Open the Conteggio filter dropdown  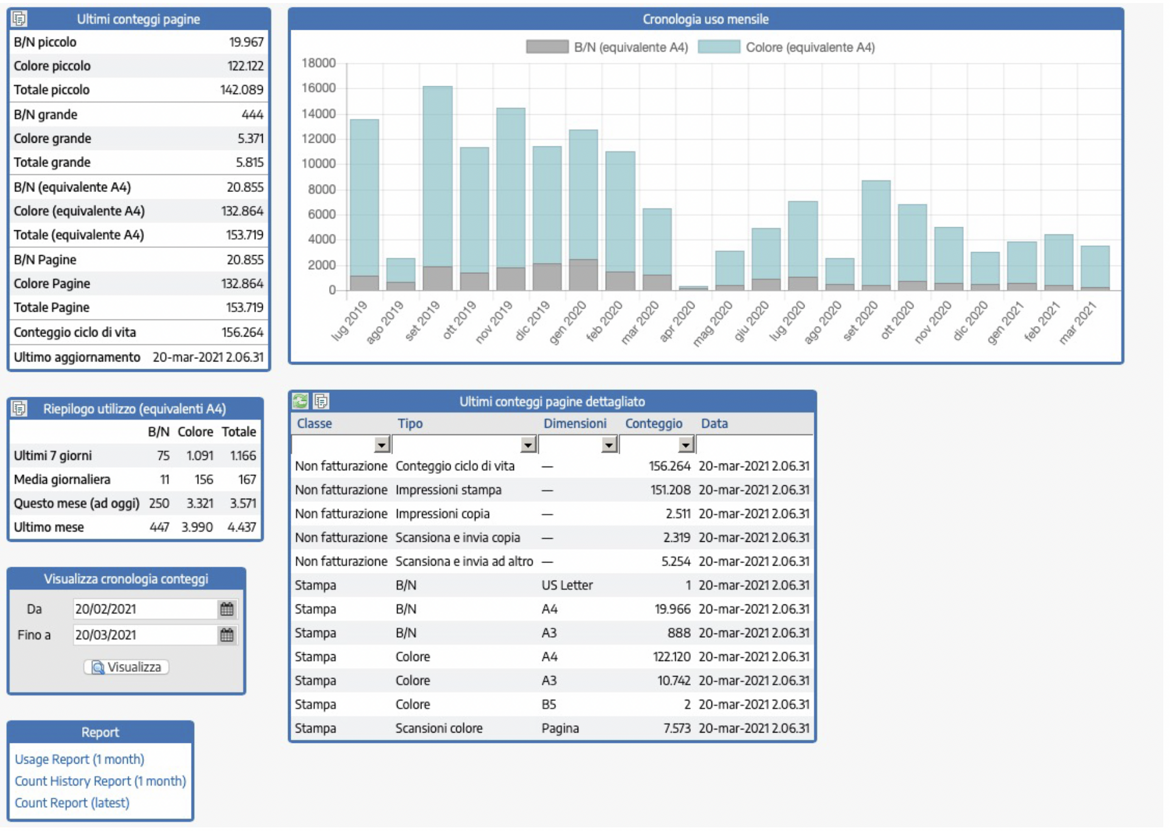pyautogui.click(x=685, y=445)
